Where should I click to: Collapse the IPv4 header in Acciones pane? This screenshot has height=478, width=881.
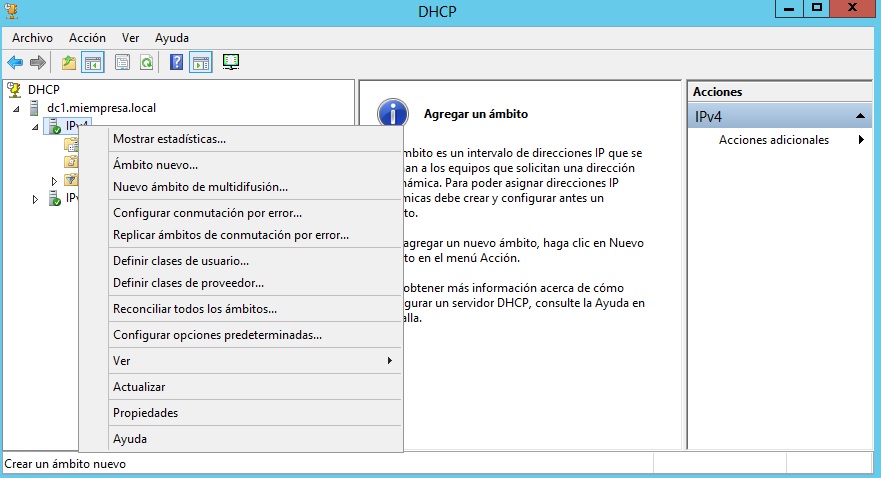click(x=861, y=117)
